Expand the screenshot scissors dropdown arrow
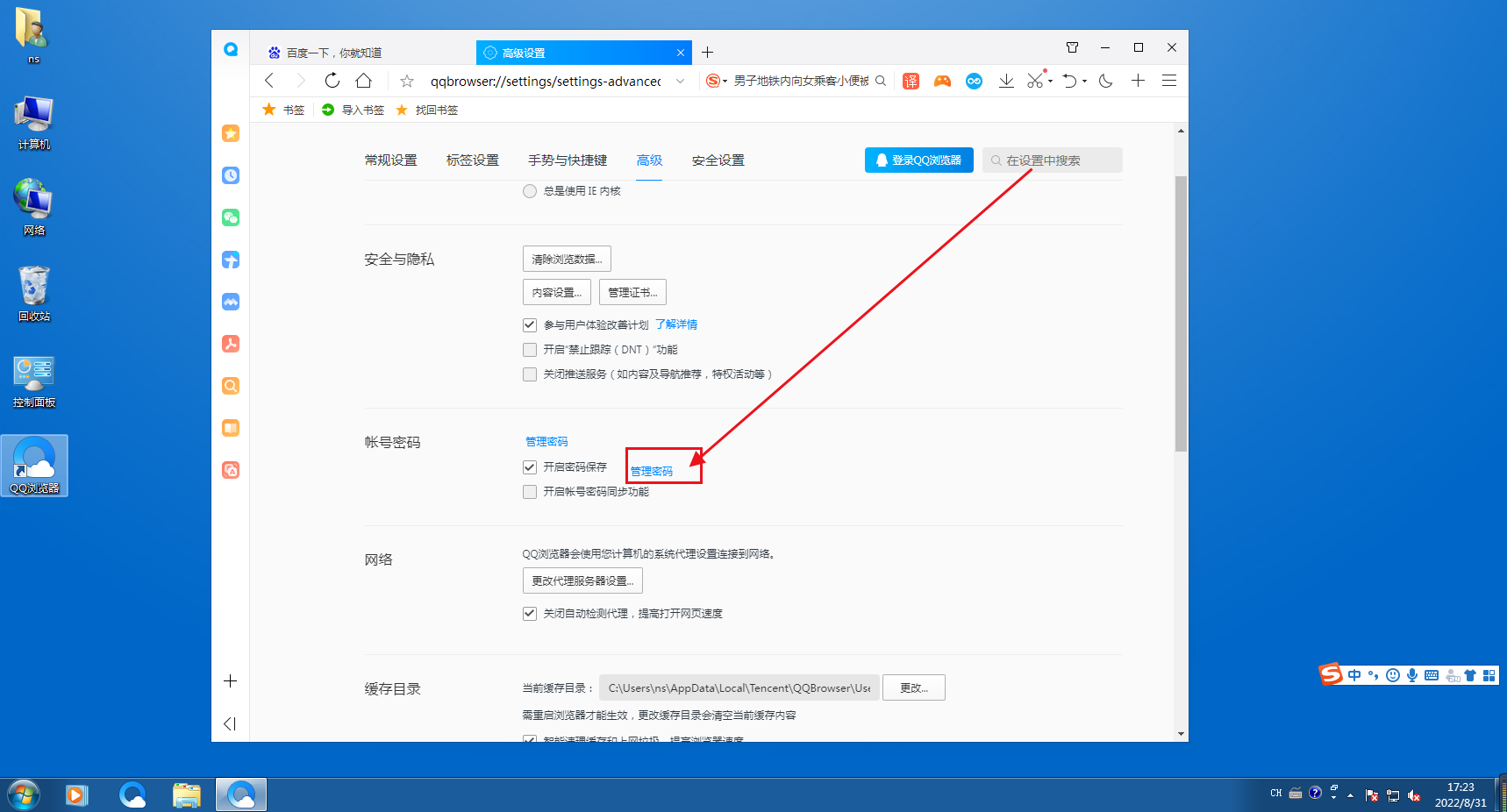This screenshot has height=812, width=1507. (x=1051, y=81)
